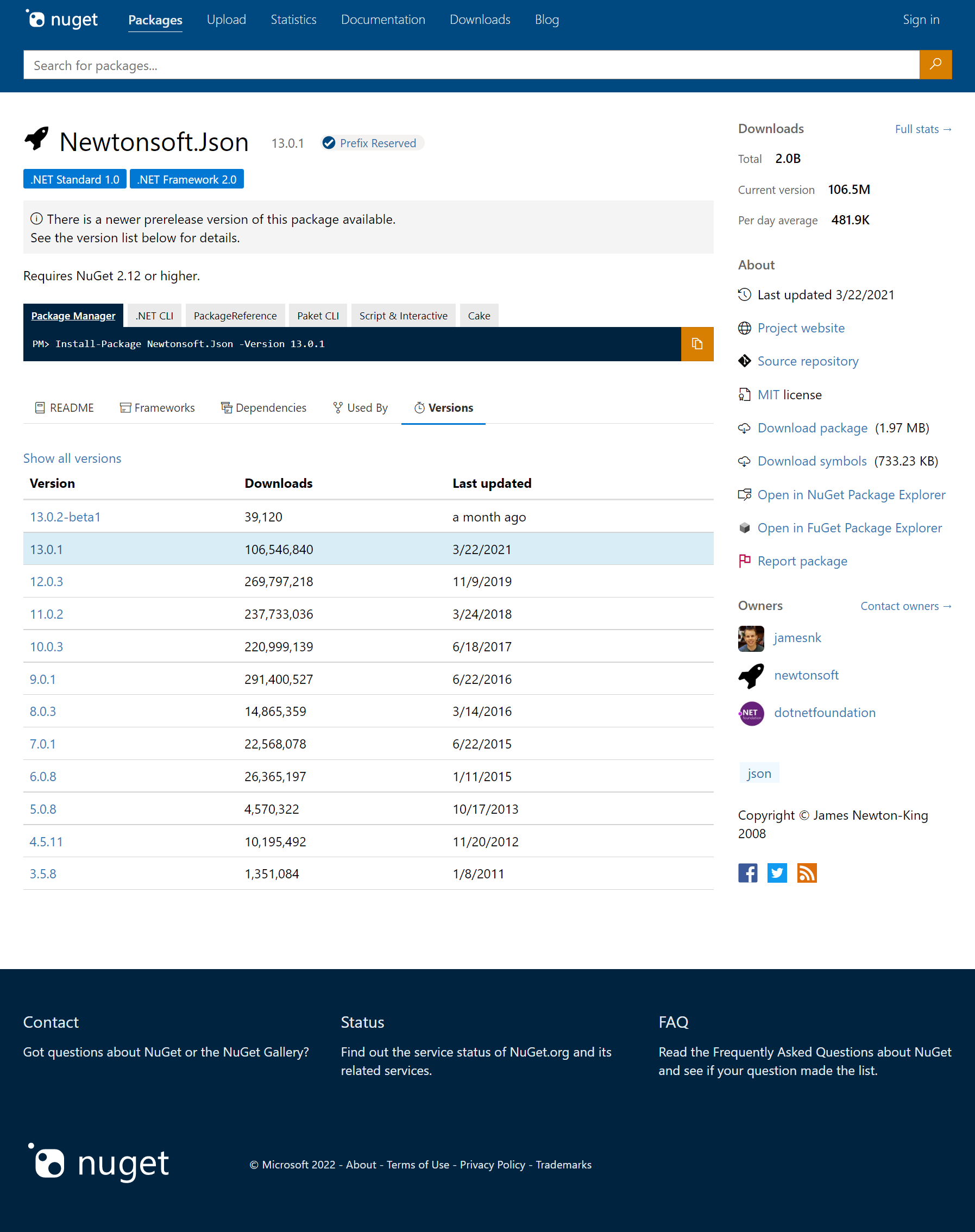
Task: Switch to the Used By tab
Action: [361, 407]
